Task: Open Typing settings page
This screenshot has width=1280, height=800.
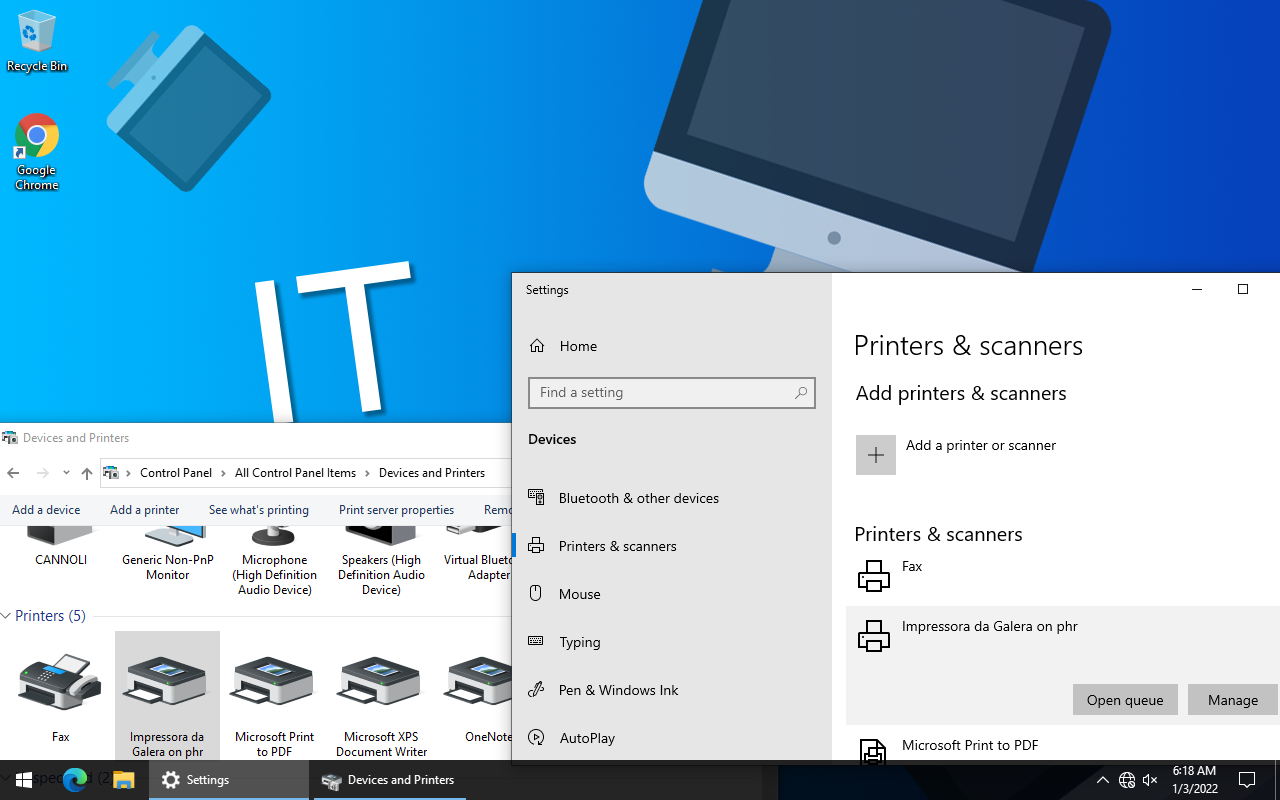Action: 579,642
